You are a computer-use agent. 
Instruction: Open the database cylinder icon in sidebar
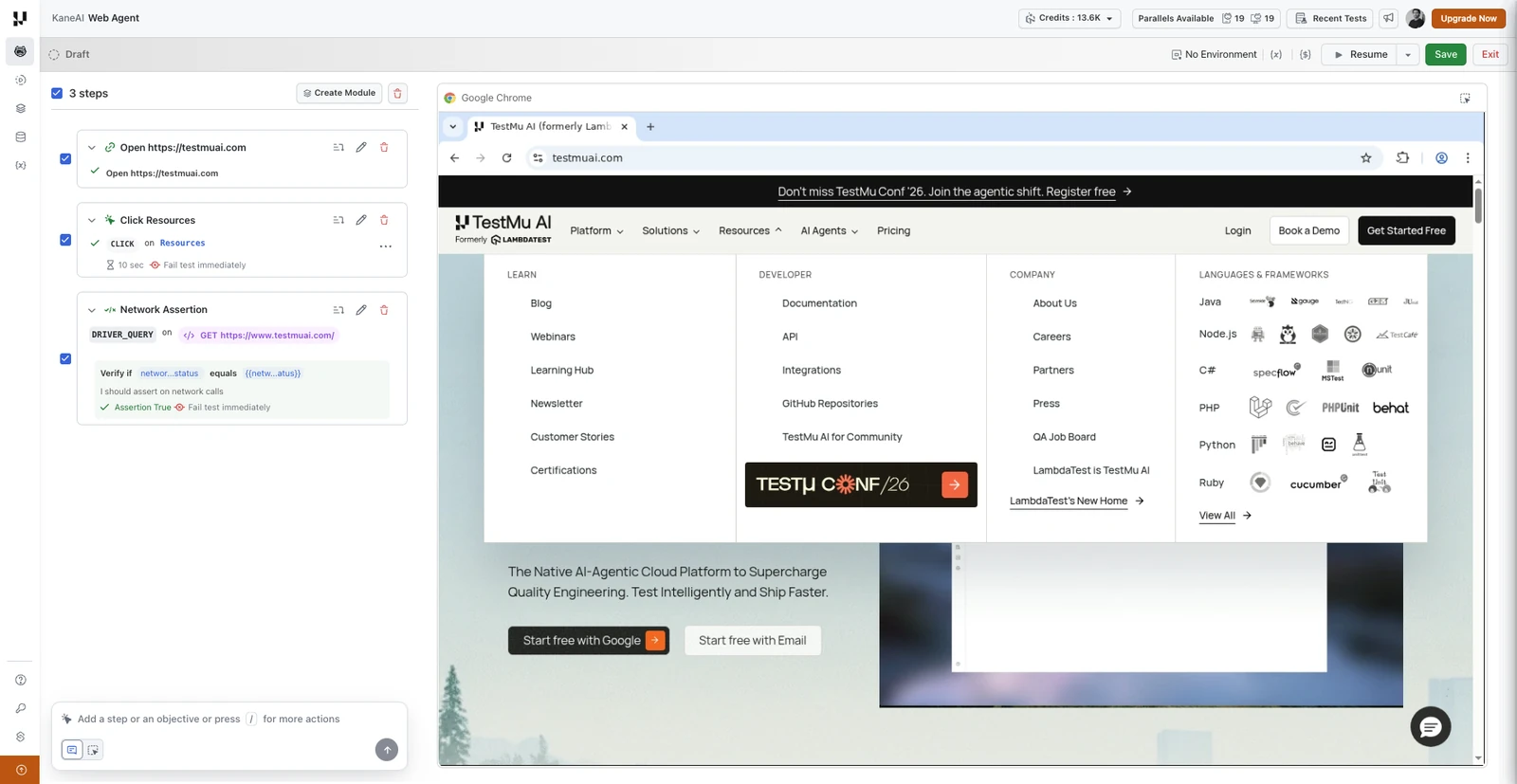(x=20, y=137)
